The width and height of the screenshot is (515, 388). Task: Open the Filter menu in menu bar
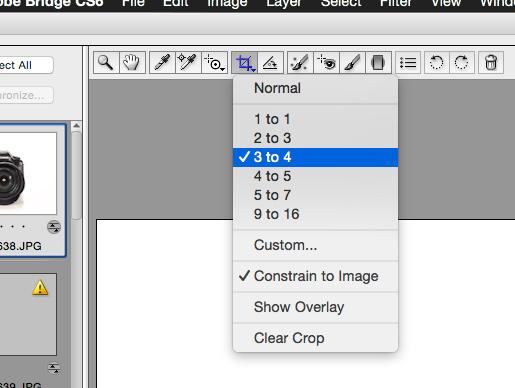[396, 3]
